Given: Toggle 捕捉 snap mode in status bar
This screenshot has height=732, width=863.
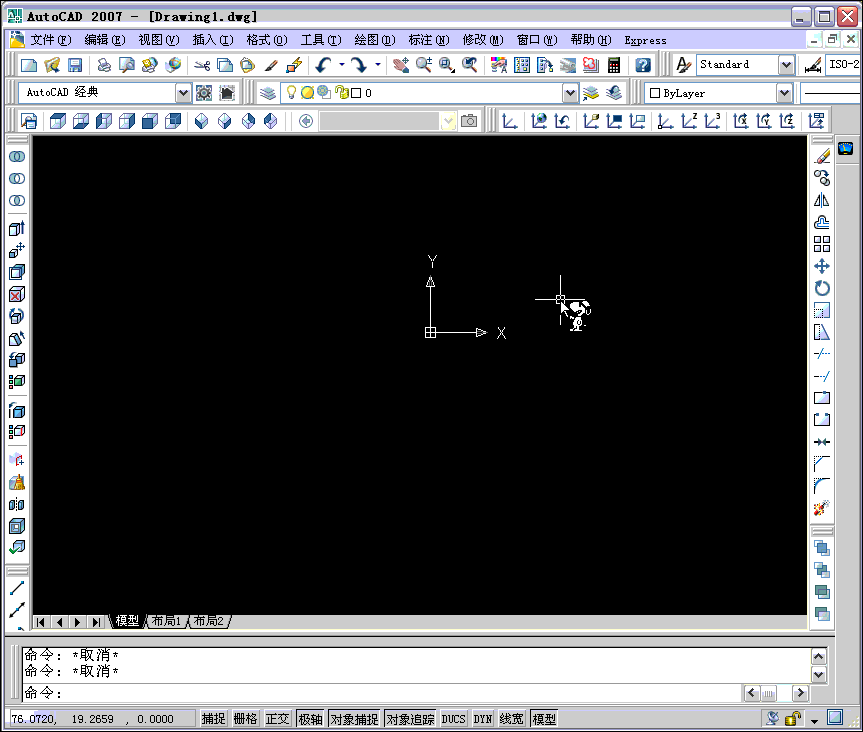Looking at the screenshot, I should pyautogui.click(x=214, y=719).
